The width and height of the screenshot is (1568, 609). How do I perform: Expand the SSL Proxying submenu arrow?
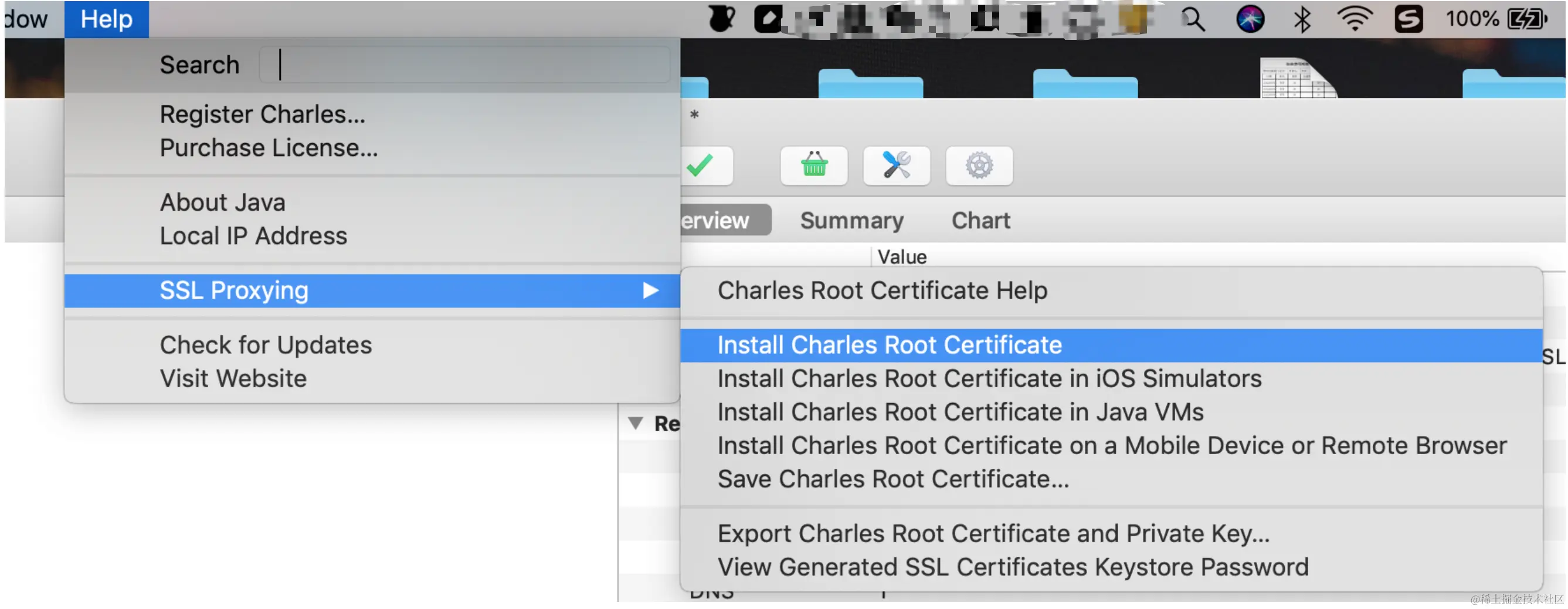pyautogui.click(x=651, y=290)
